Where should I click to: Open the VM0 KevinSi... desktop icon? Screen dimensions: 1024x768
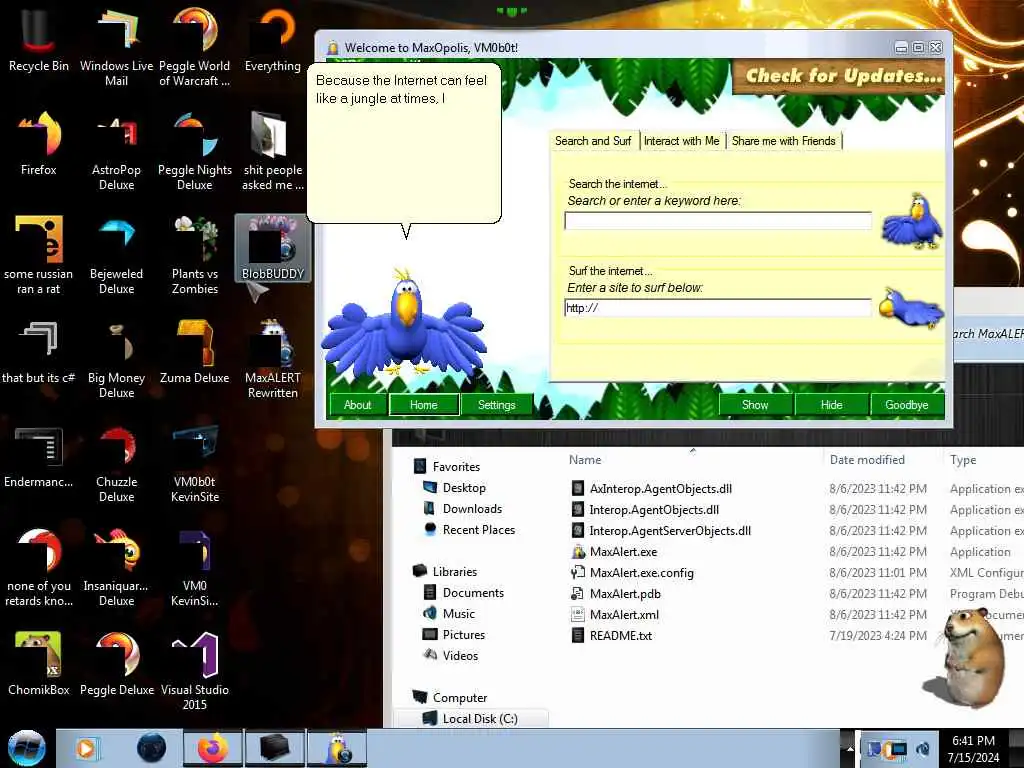click(195, 567)
